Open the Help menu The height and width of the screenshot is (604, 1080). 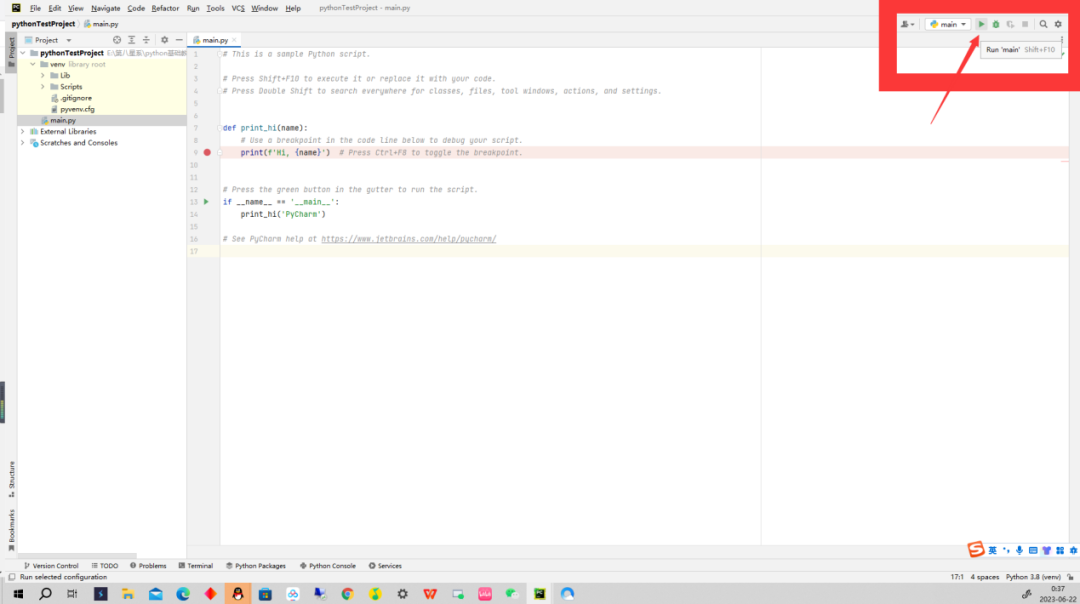(x=293, y=8)
